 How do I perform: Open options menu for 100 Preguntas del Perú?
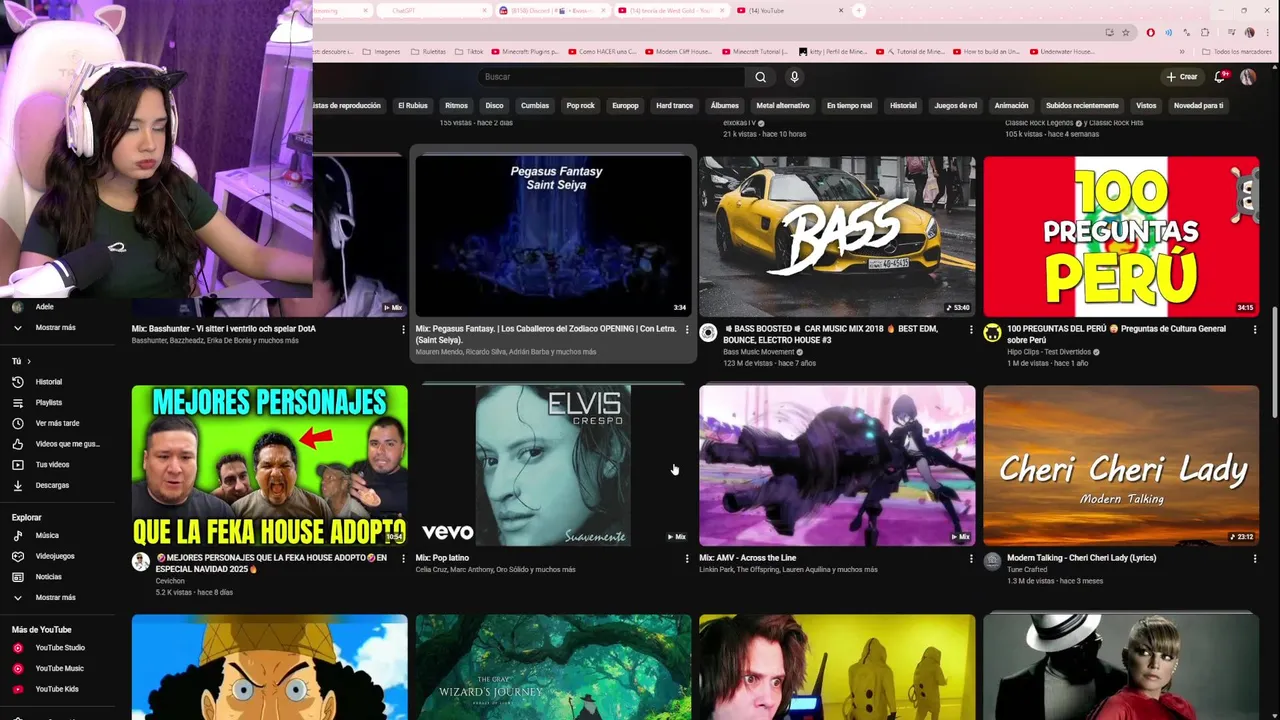[1255, 329]
